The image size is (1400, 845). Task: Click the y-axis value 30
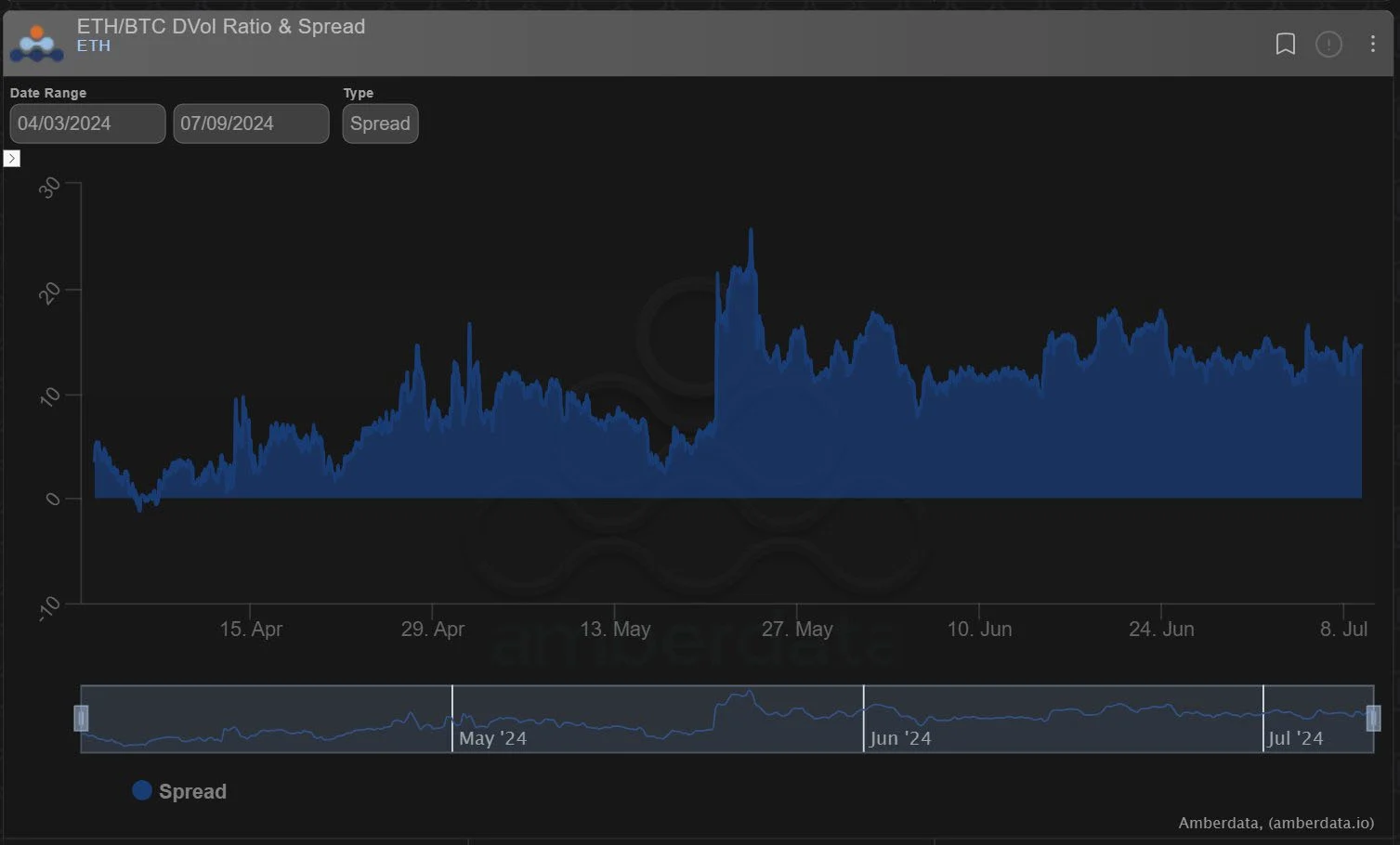point(49,188)
